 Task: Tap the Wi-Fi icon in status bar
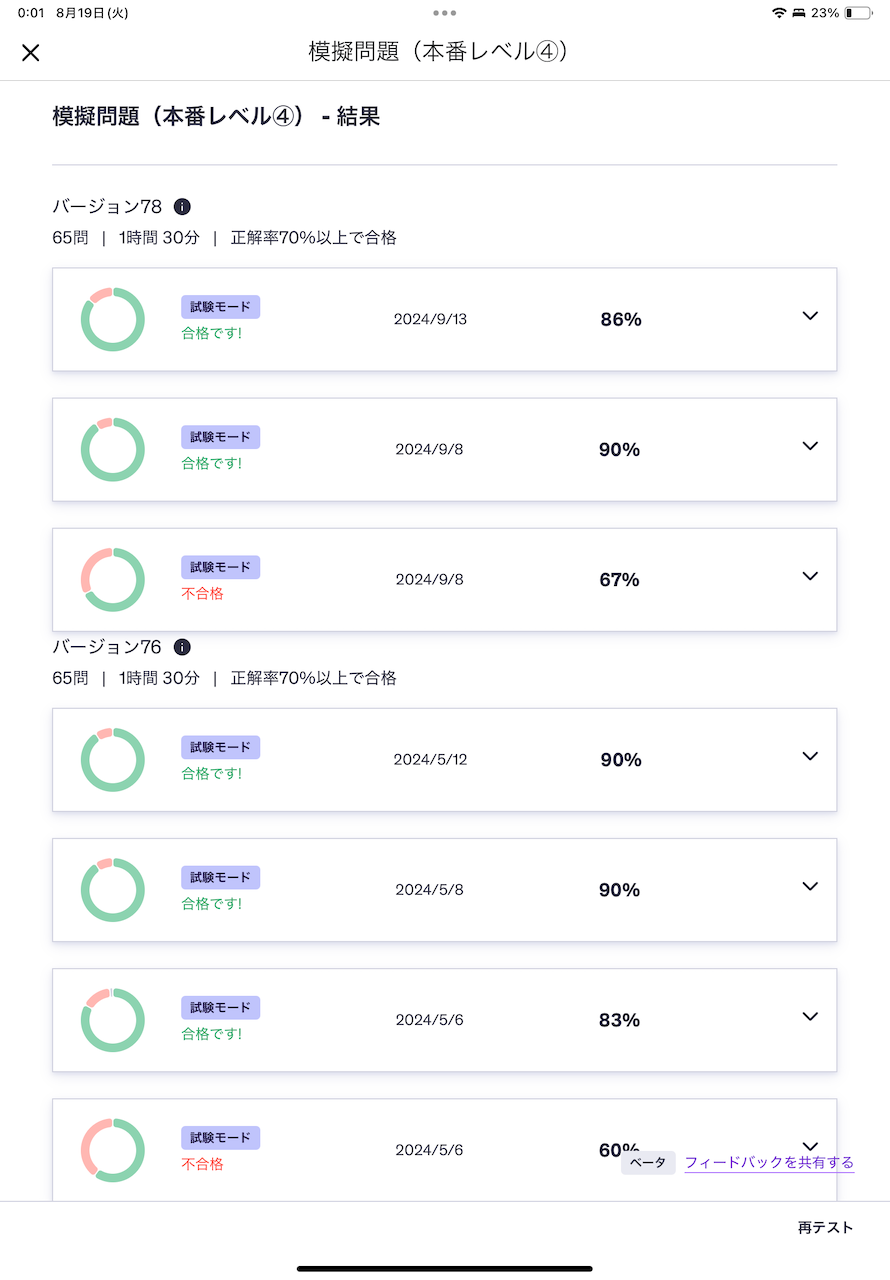click(779, 13)
